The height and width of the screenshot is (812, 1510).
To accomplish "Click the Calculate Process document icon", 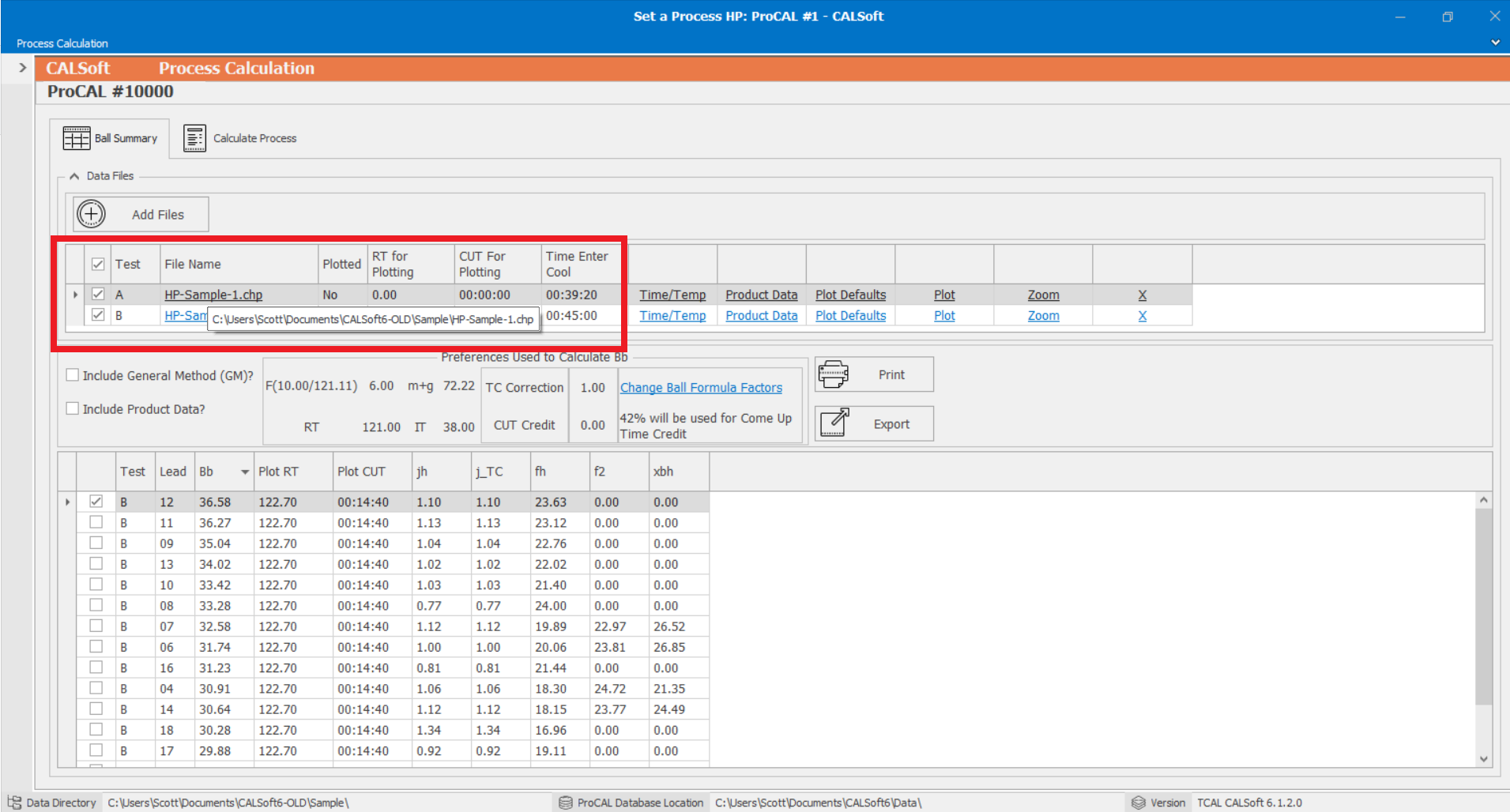I will click(x=194, y=138).
